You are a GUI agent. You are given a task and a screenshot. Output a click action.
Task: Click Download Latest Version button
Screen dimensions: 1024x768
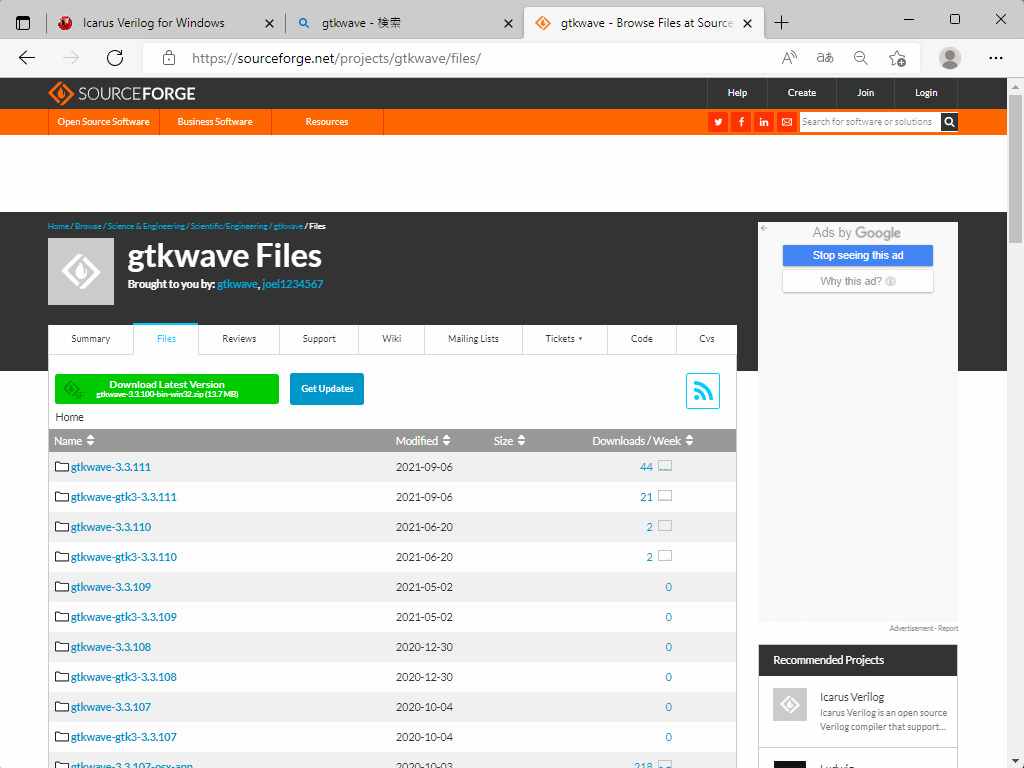pyautogui.click(x=167, y=389)
